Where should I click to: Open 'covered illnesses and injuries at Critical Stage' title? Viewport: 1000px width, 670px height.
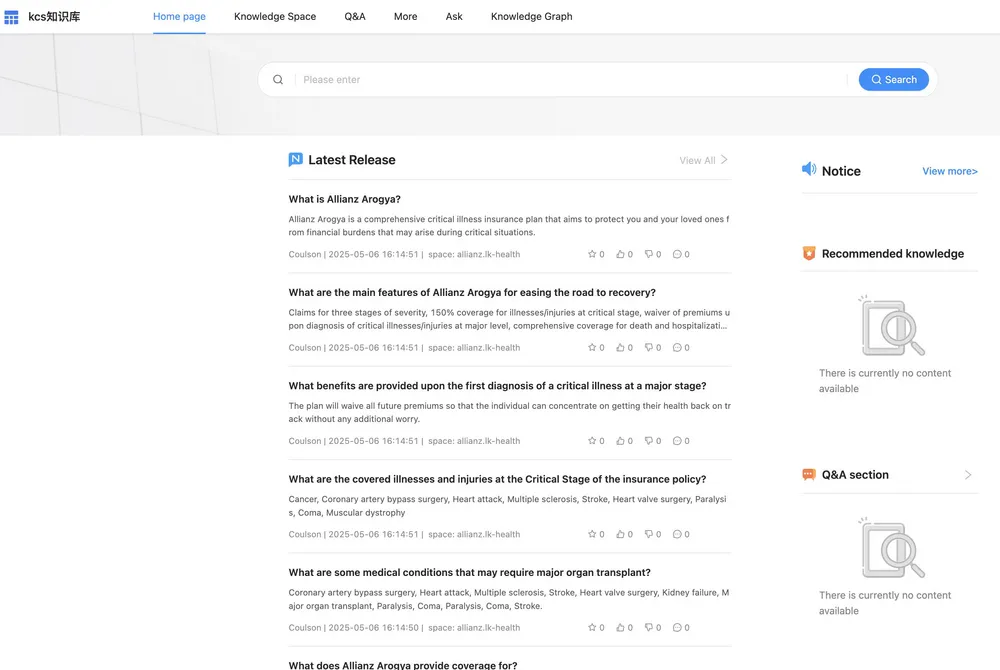point(497,479)
